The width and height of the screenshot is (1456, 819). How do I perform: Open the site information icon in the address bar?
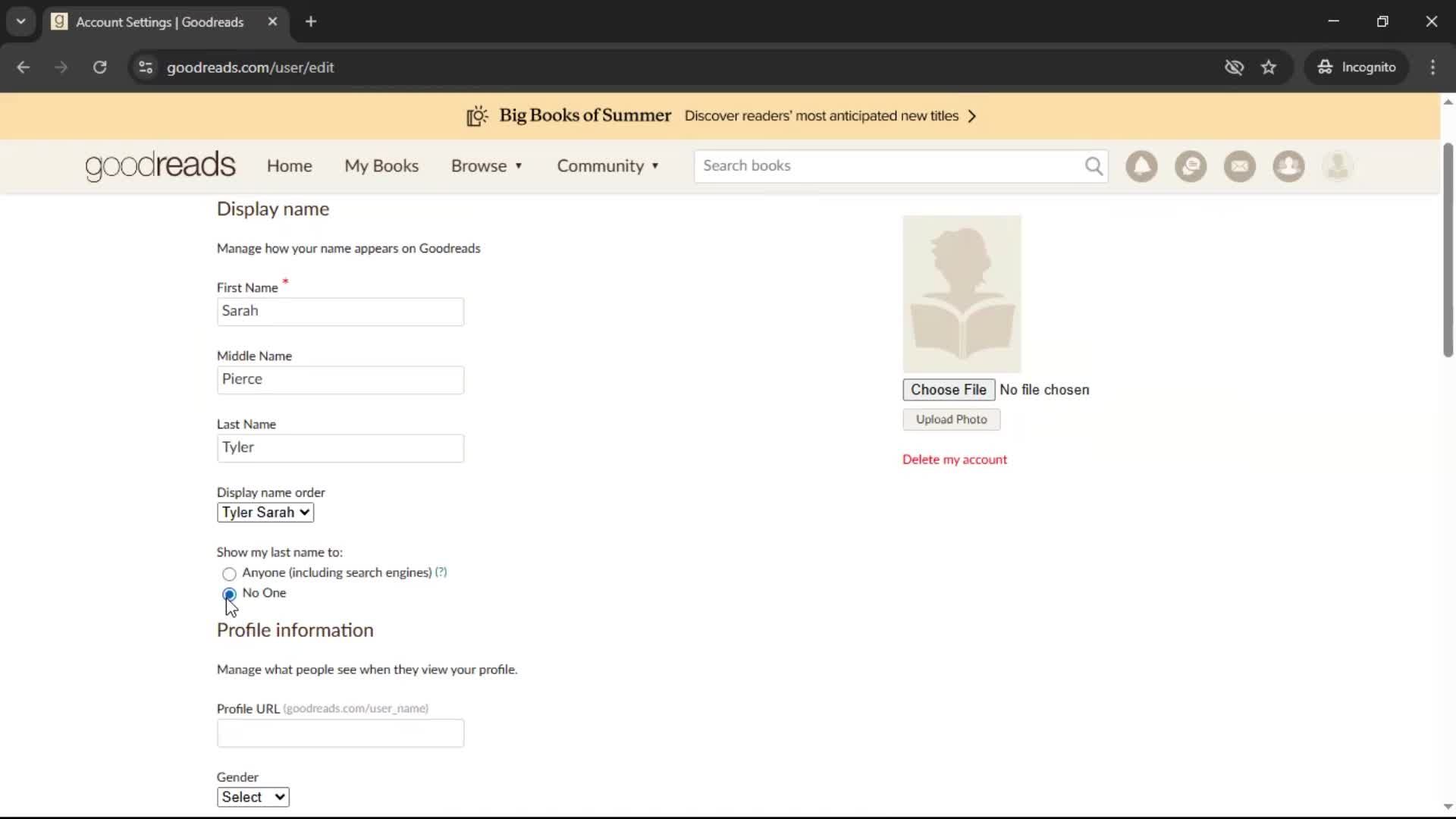(146, 67)
